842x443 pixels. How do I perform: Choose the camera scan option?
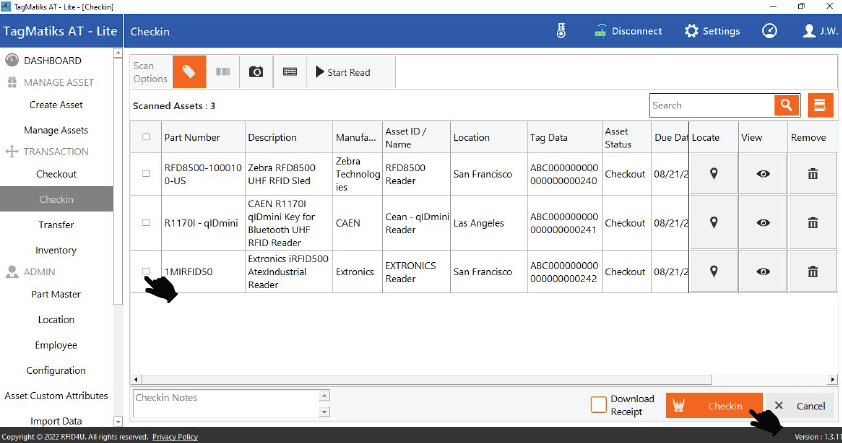click(256, 72)
